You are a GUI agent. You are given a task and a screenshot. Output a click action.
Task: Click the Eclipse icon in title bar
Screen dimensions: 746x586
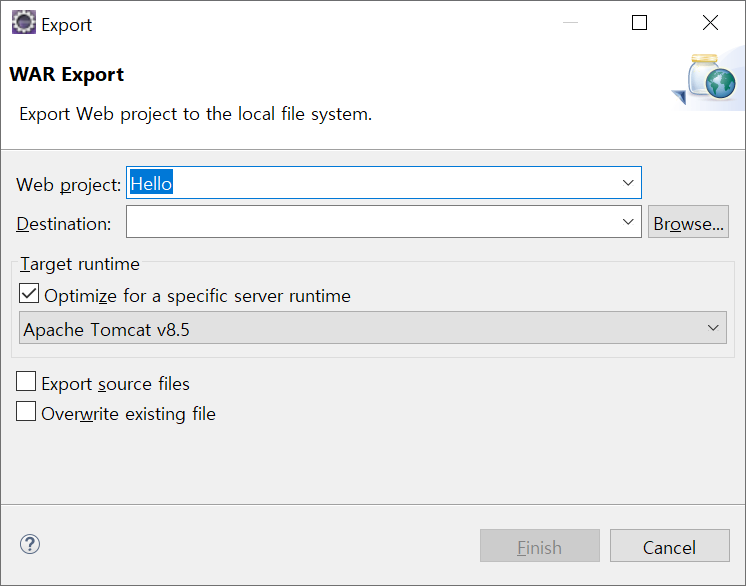(24, 22)
